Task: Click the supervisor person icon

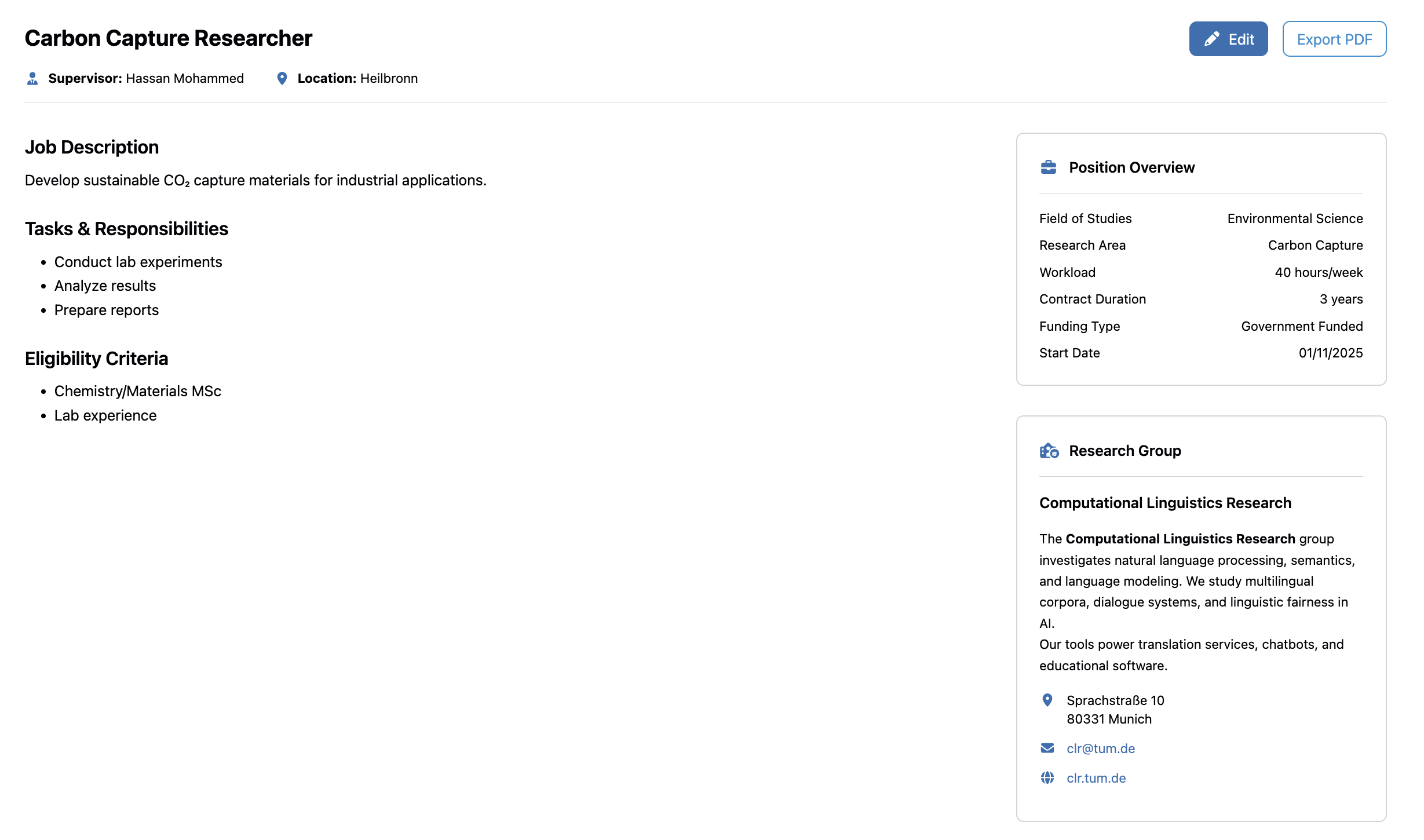Action: (x=32, y=78)
